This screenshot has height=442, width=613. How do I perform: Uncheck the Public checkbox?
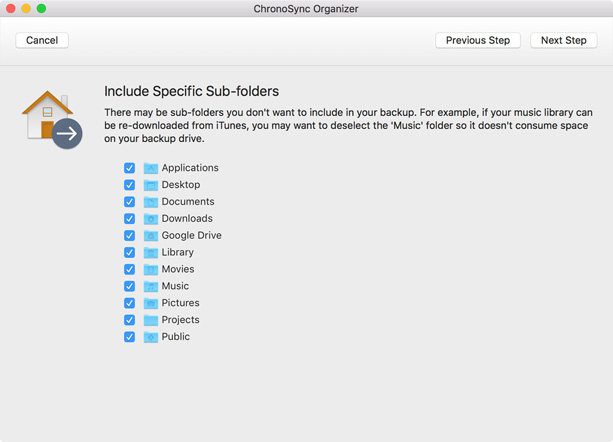[x=129, y=337]
